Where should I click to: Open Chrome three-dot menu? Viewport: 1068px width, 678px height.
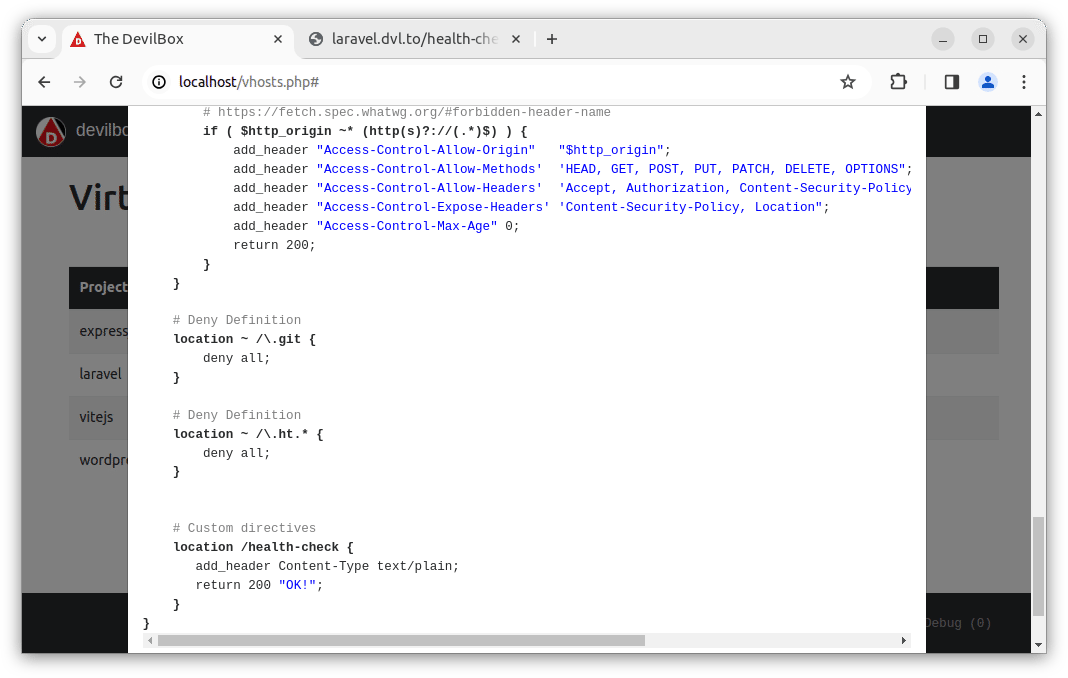pyautogui.click(x=1023, y=82)
